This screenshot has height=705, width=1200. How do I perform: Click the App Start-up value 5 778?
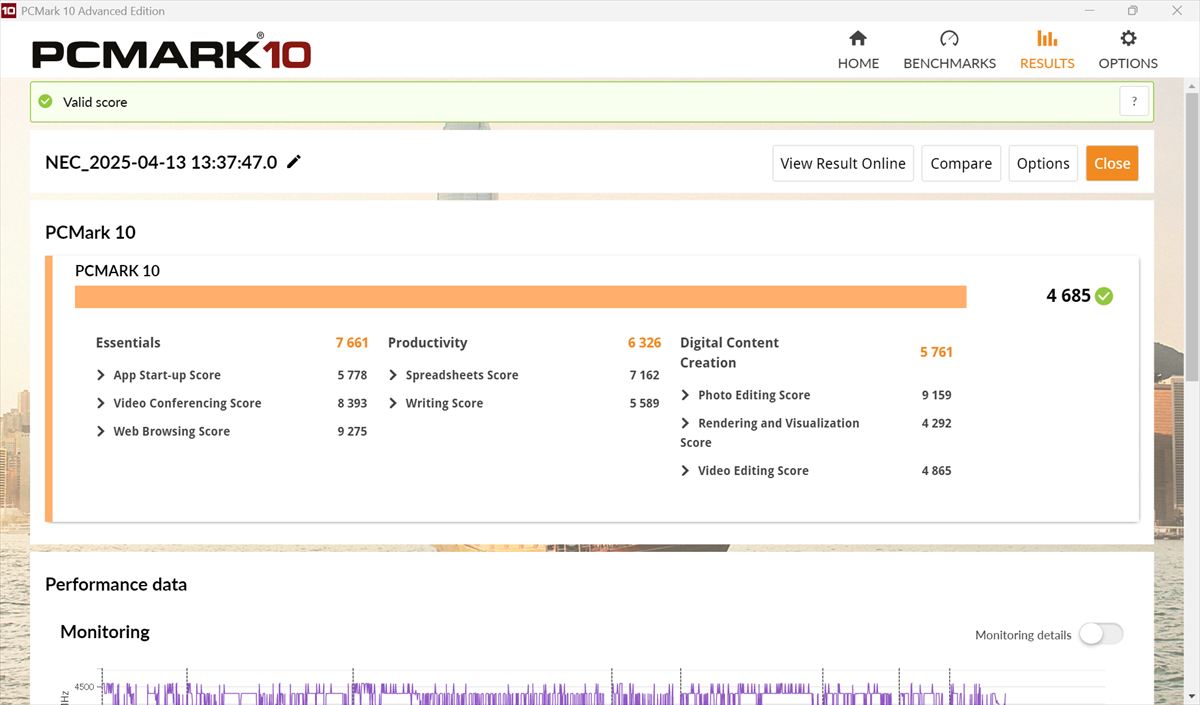[352, 375]
